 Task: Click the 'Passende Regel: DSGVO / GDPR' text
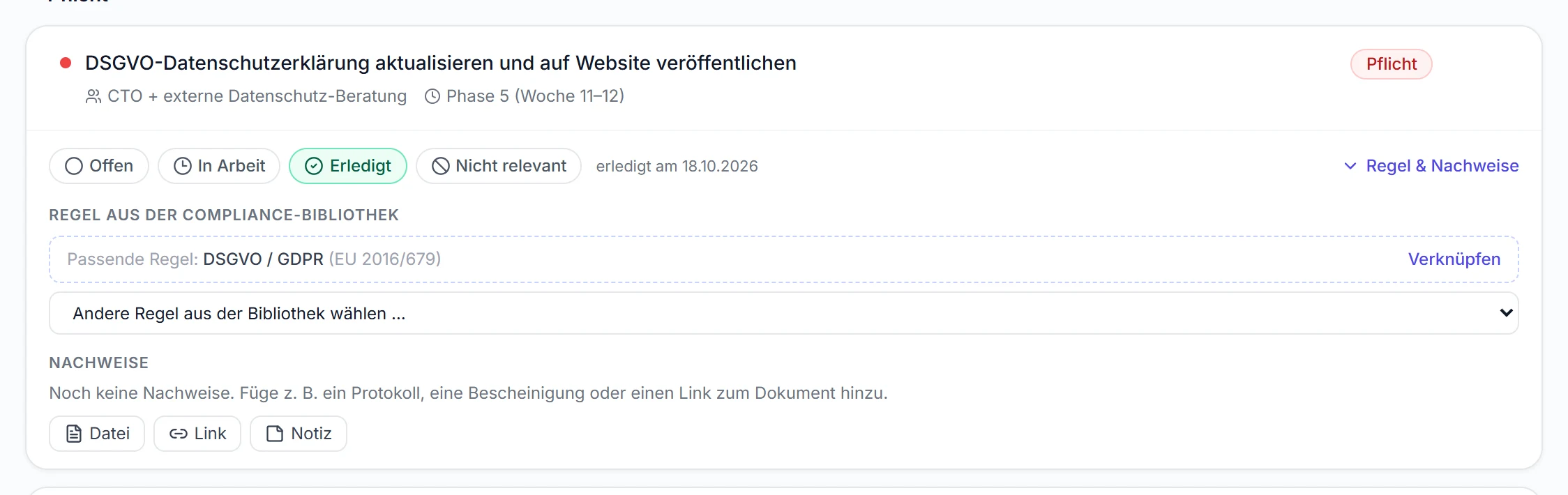pos(254,259)
